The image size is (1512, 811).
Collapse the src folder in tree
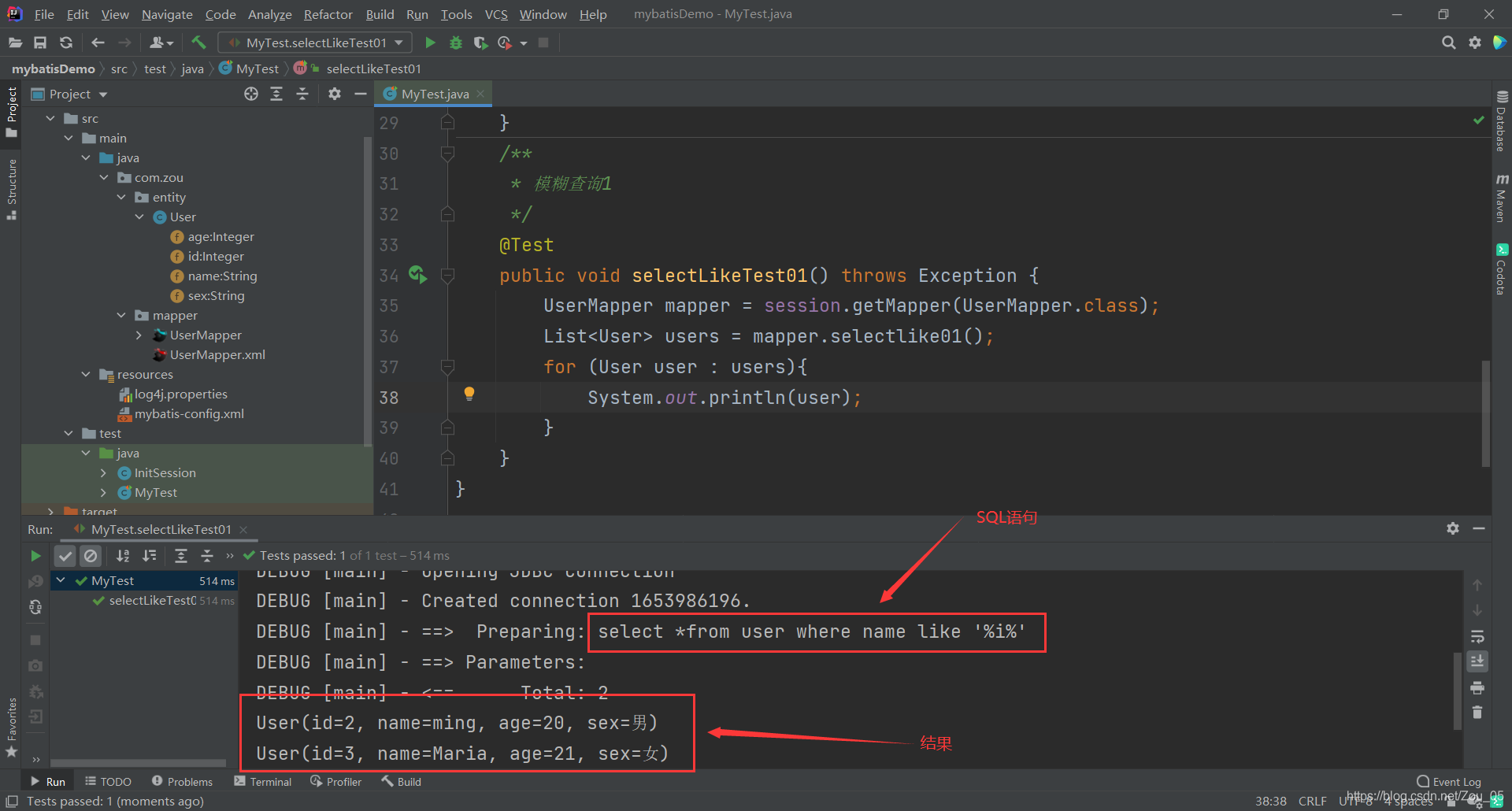point(50,118)
